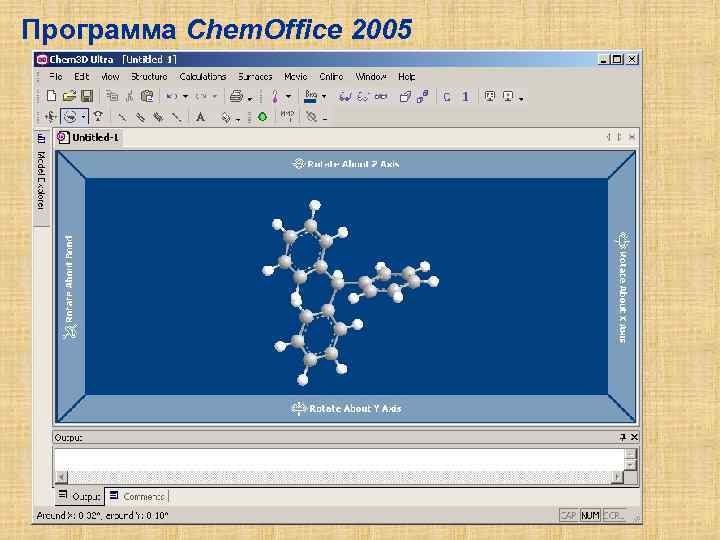The image size is (720, 540).
Task: Select the Double Bond tool
Action: [140, 117]
